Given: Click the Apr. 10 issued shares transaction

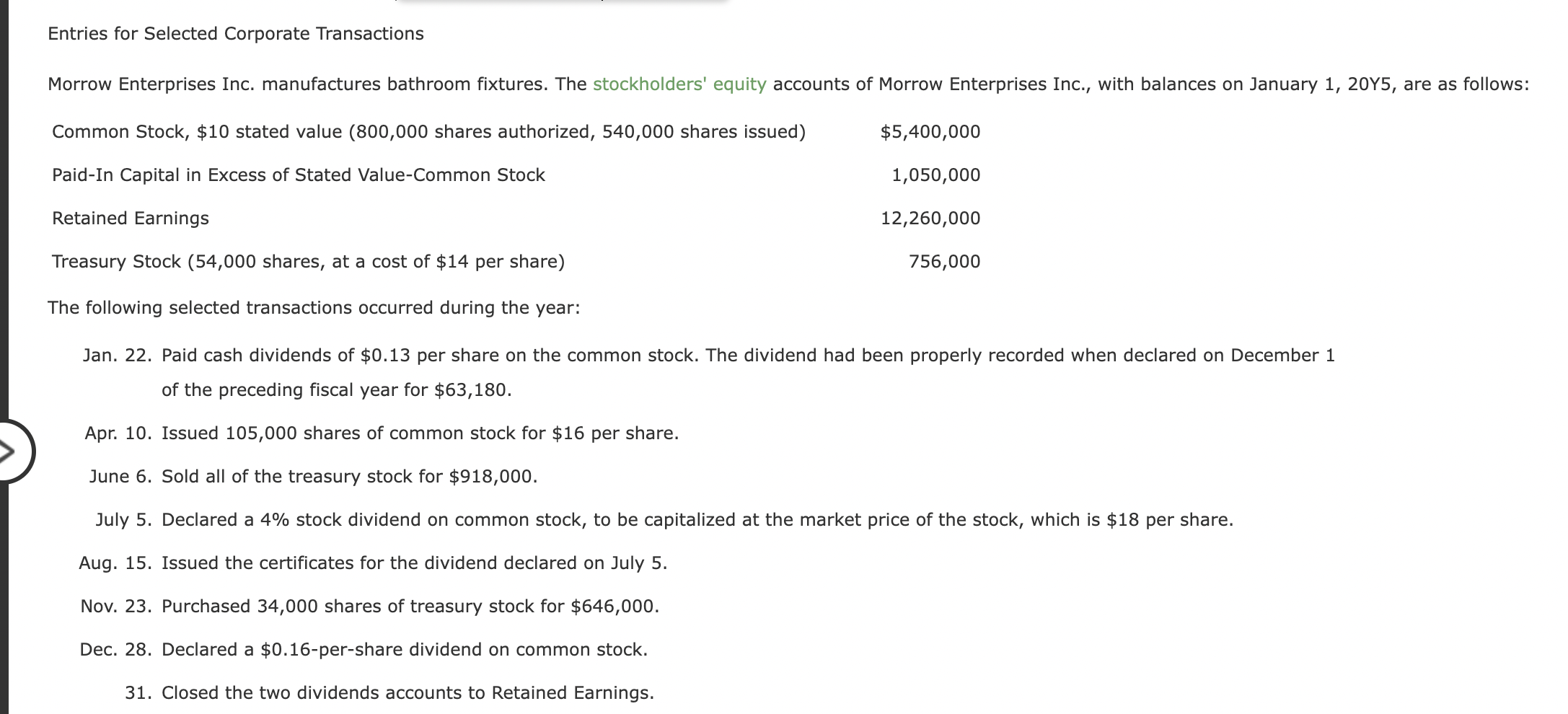Looking at the screenshot, I should point(382,433).
